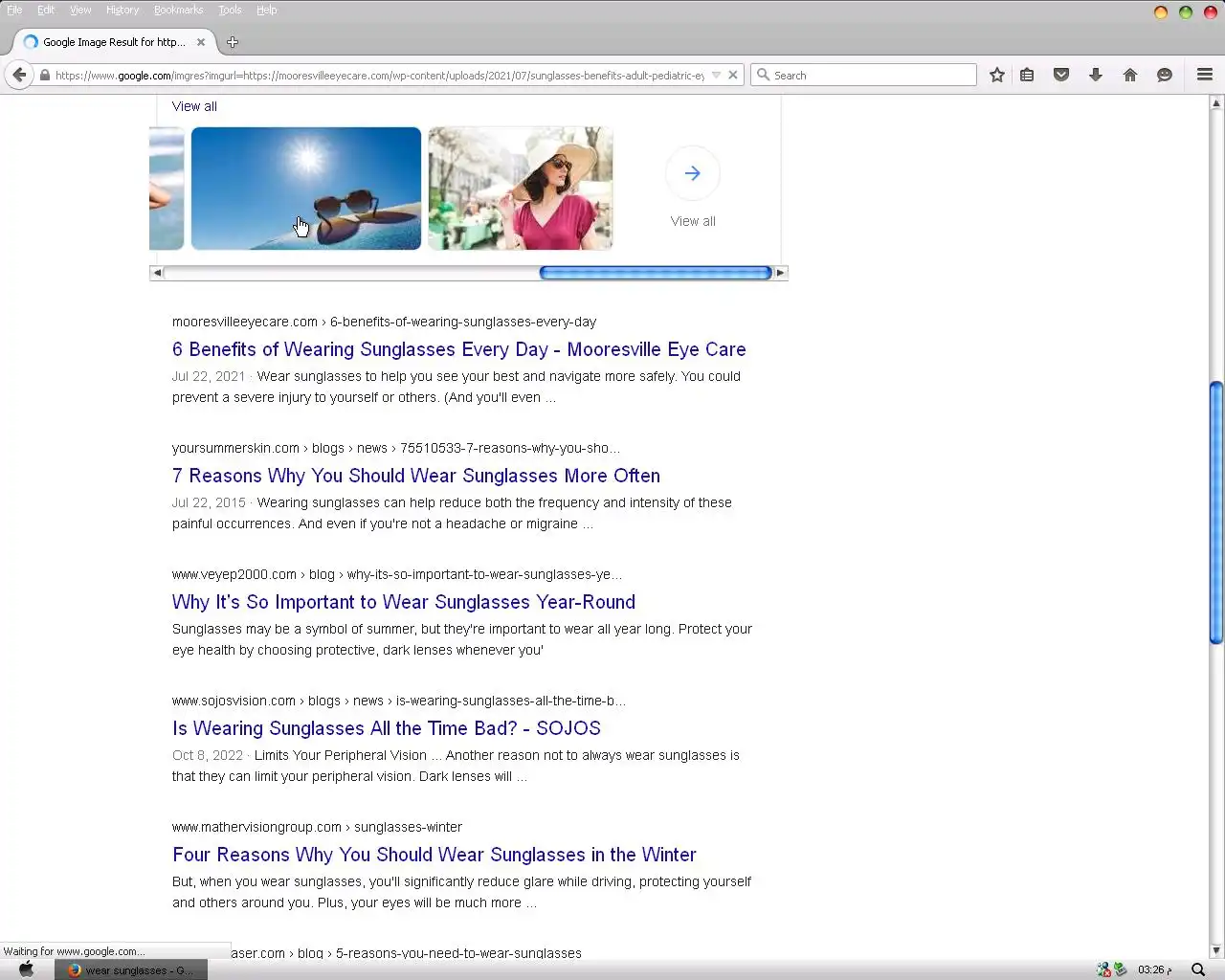This screenshot has height=980, width=1225.
Task: Open the hamburger menu button
Action: (1205, 75)
